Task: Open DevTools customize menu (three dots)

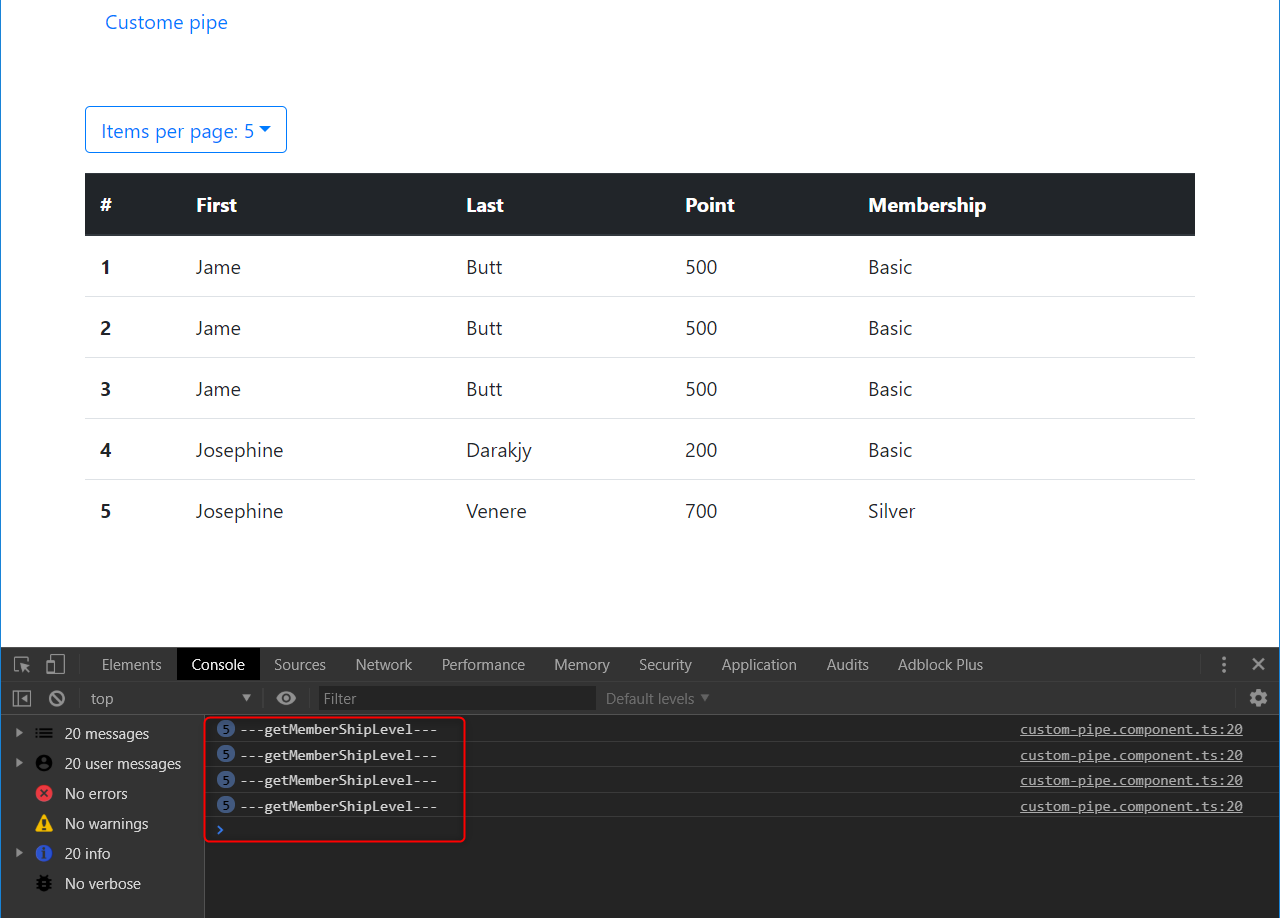Action: pyautogui.click(x=1224, y=665)
